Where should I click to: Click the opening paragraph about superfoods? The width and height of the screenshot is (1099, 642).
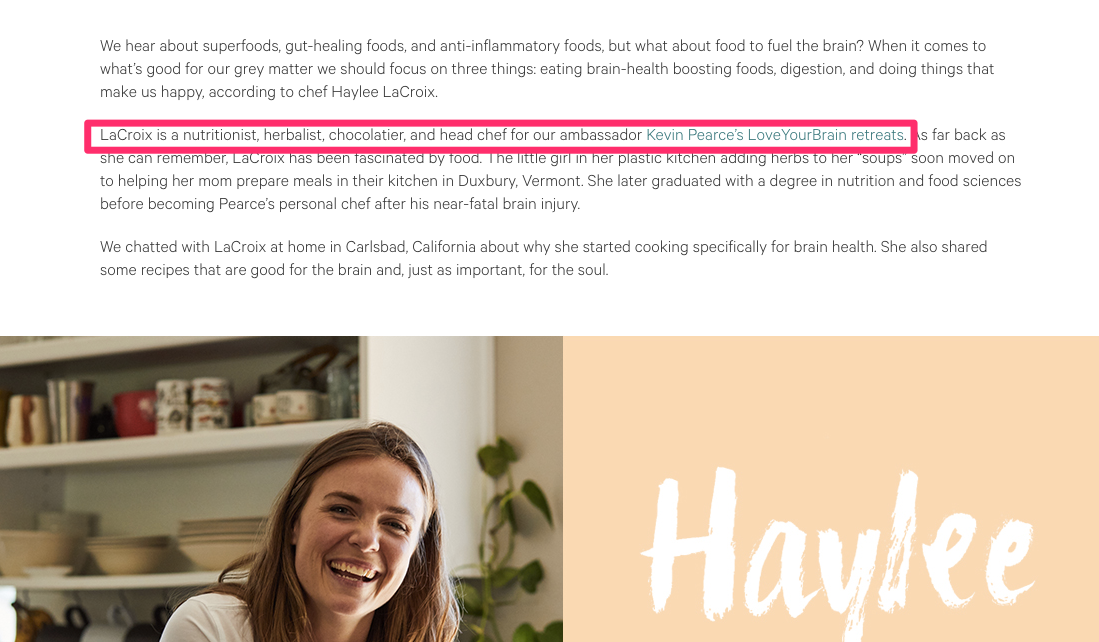pyautogui.click(x=547, y=69)
